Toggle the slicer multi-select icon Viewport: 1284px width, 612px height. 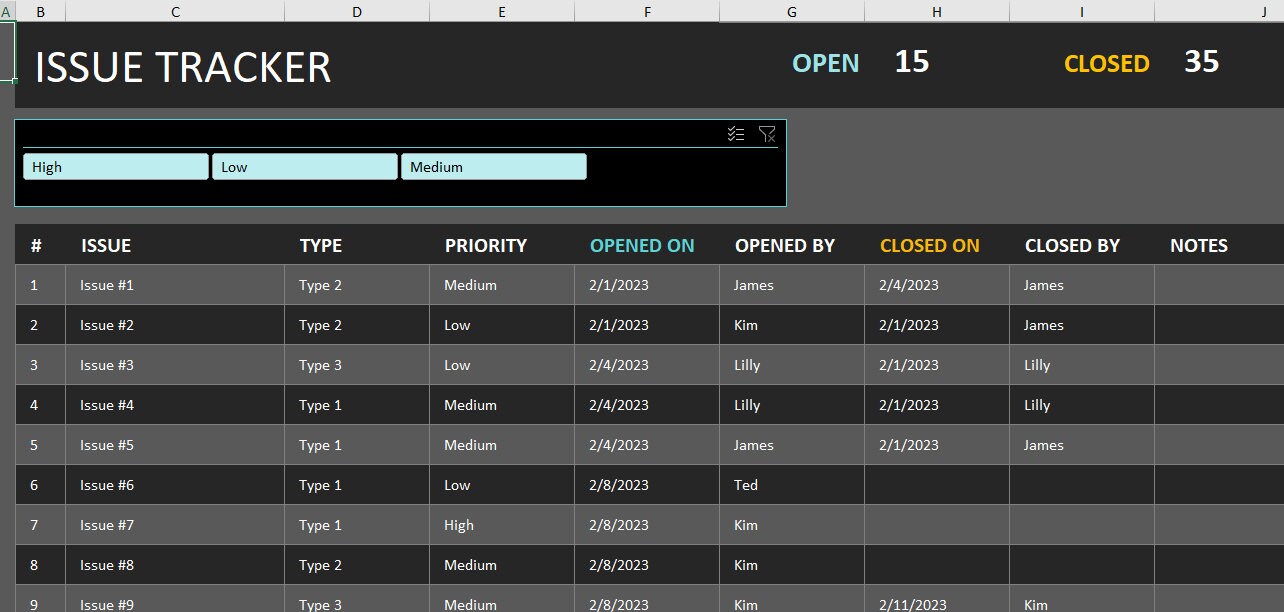736,134
